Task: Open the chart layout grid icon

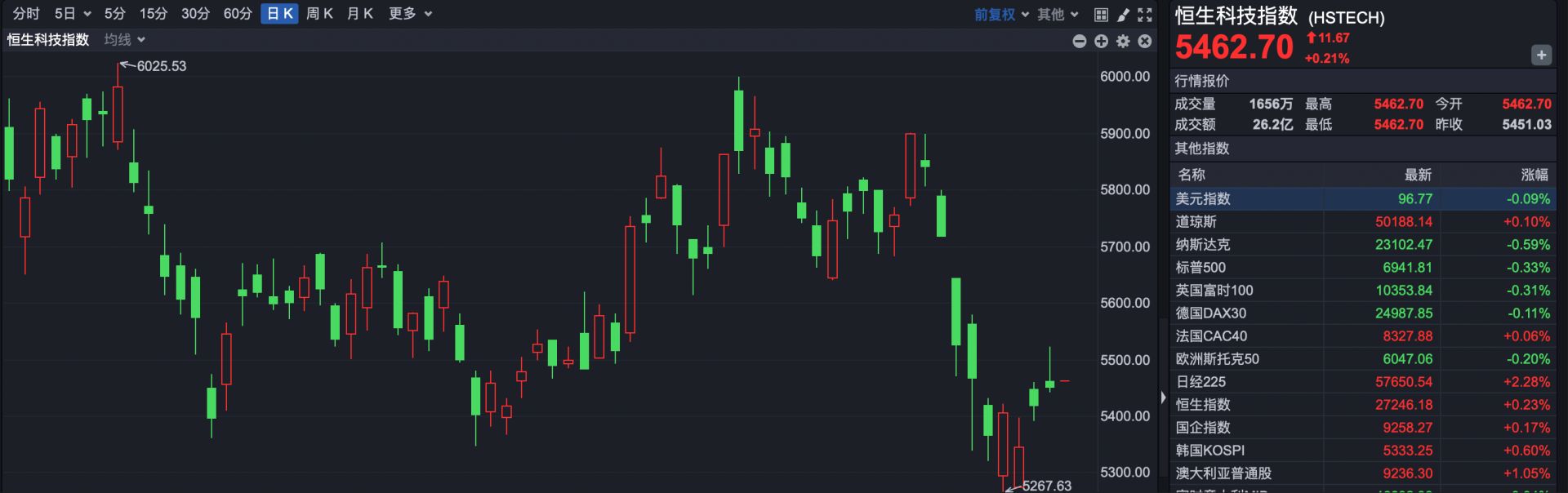Action: click(1102, 14)
